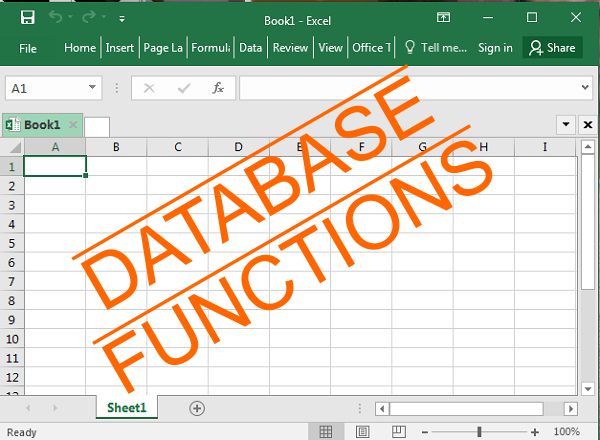
Task: Click the Tell me lightbulb search box
Action: coord(436,48)
